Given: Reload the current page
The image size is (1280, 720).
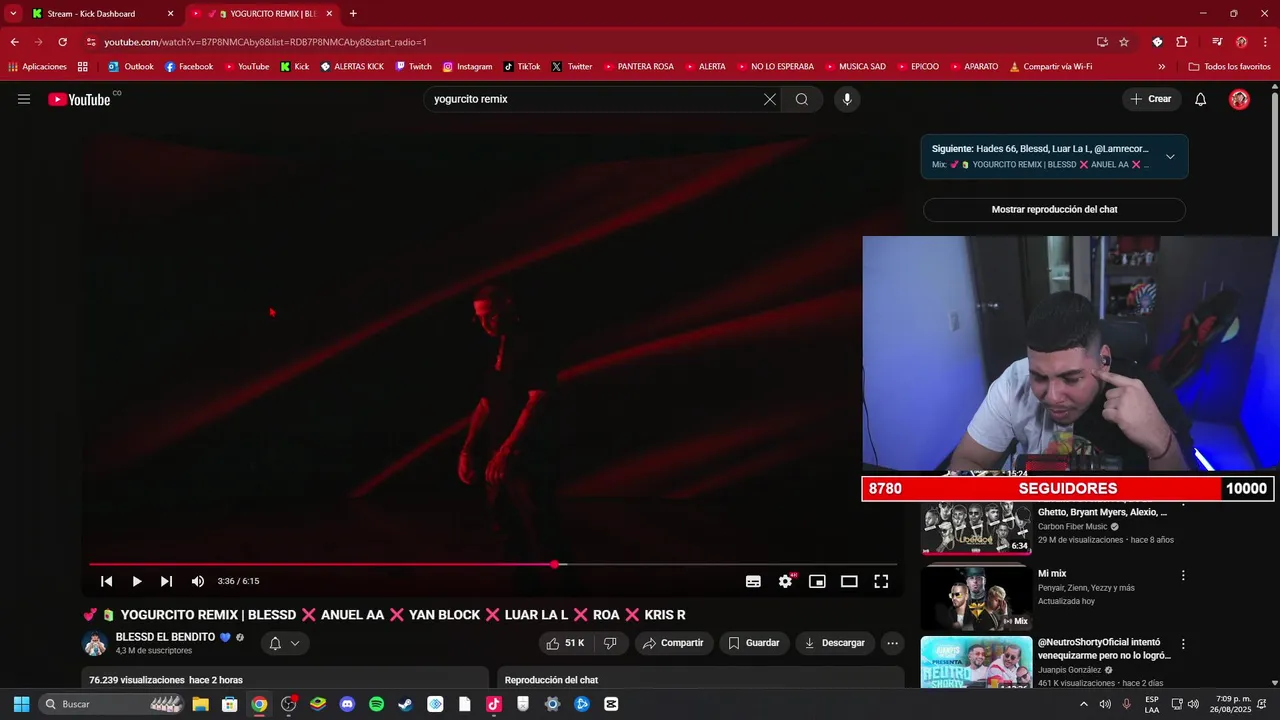Looking at the screenshot, I should pyautogui.click(x=63, y=42).
